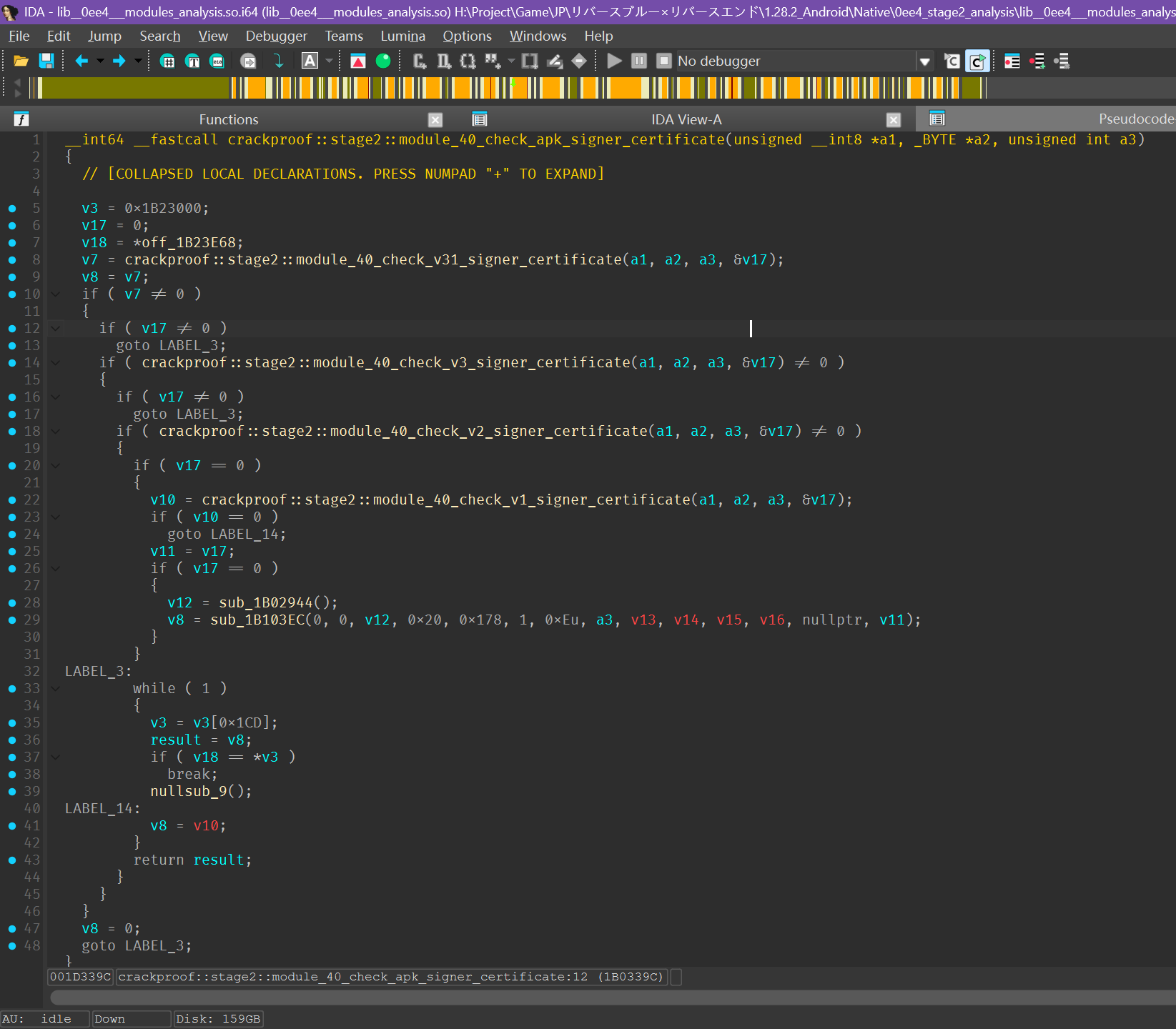Click sub_1B02944 function call
Screen dimensions: 1176x1029
(x=266, y=603)
